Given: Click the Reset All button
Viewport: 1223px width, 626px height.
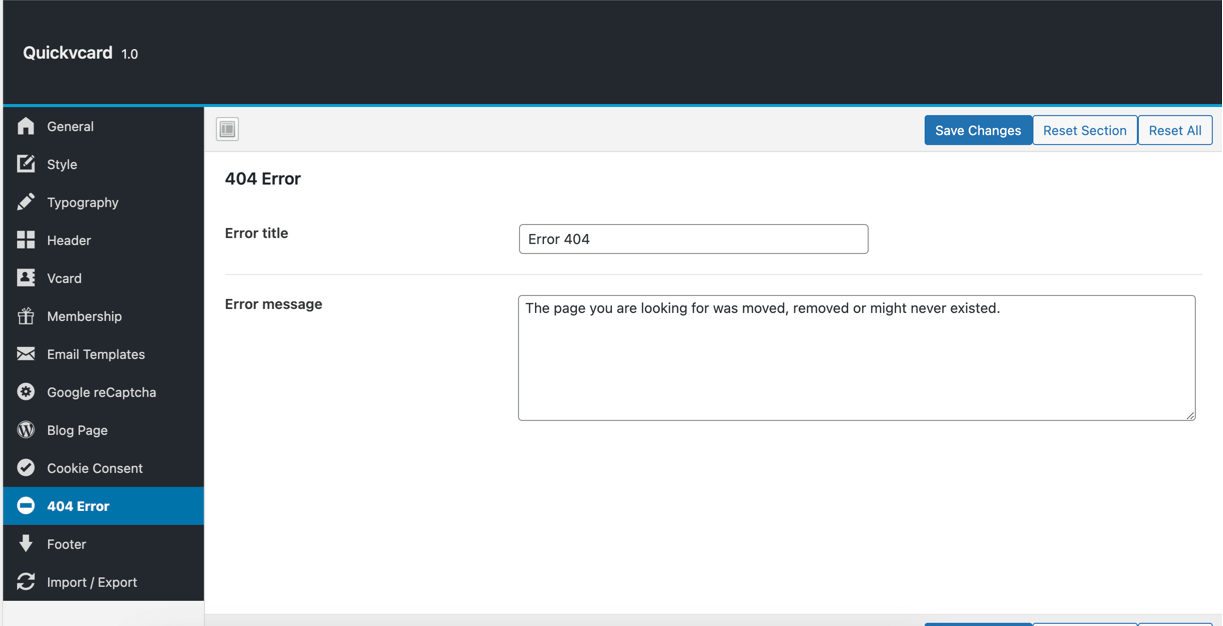Looking at the screenshot, I should coord(1174,130).
